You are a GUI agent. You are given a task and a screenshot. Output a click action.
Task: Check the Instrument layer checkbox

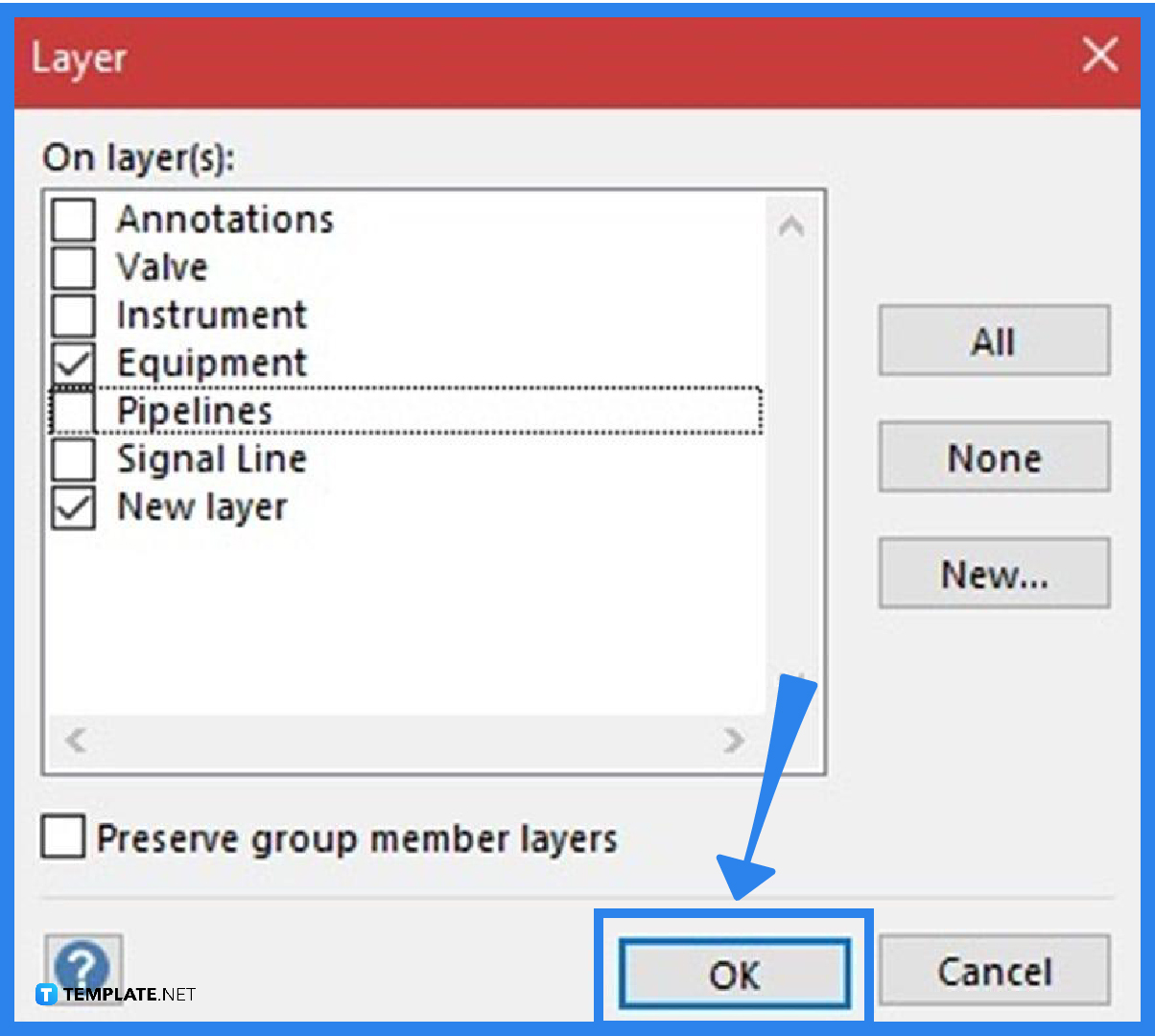(72, 315)
